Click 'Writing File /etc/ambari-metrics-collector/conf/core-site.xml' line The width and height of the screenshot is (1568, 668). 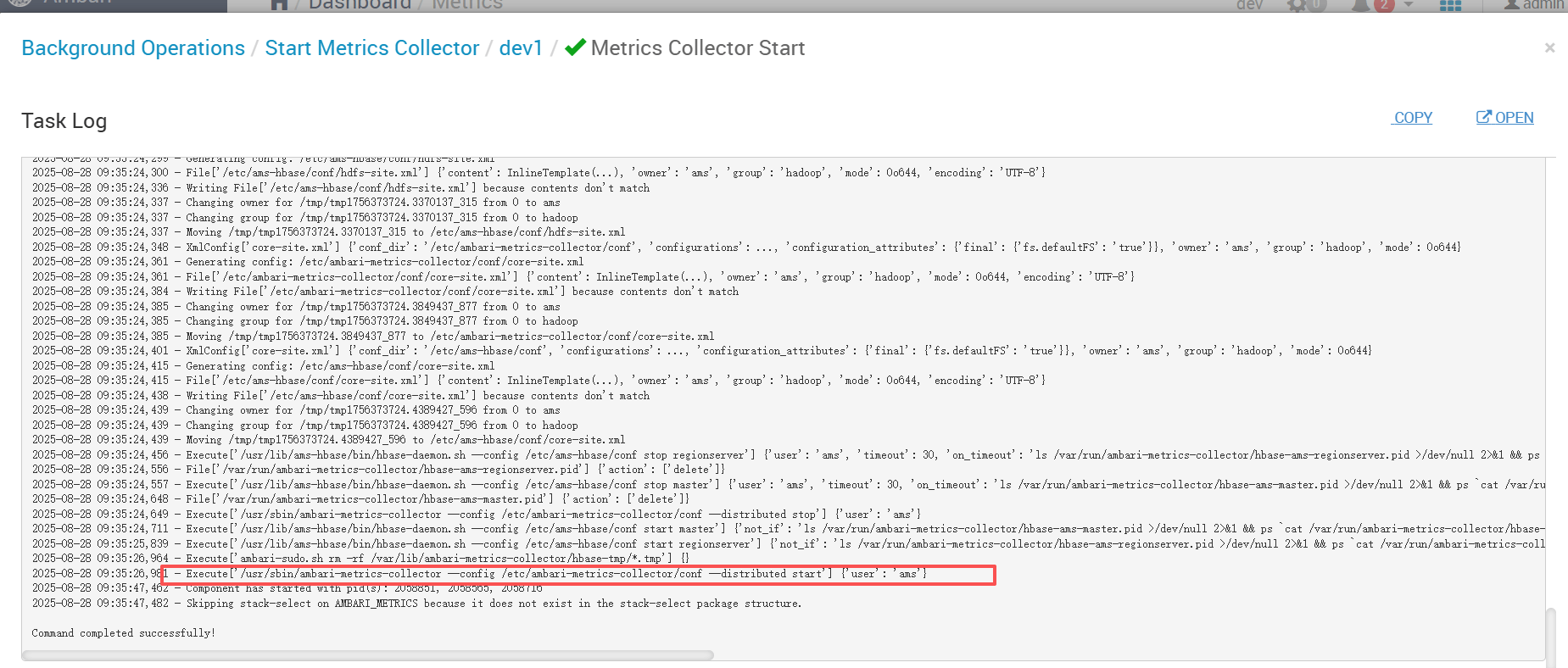pyautogui.click(x=385, y=292)
